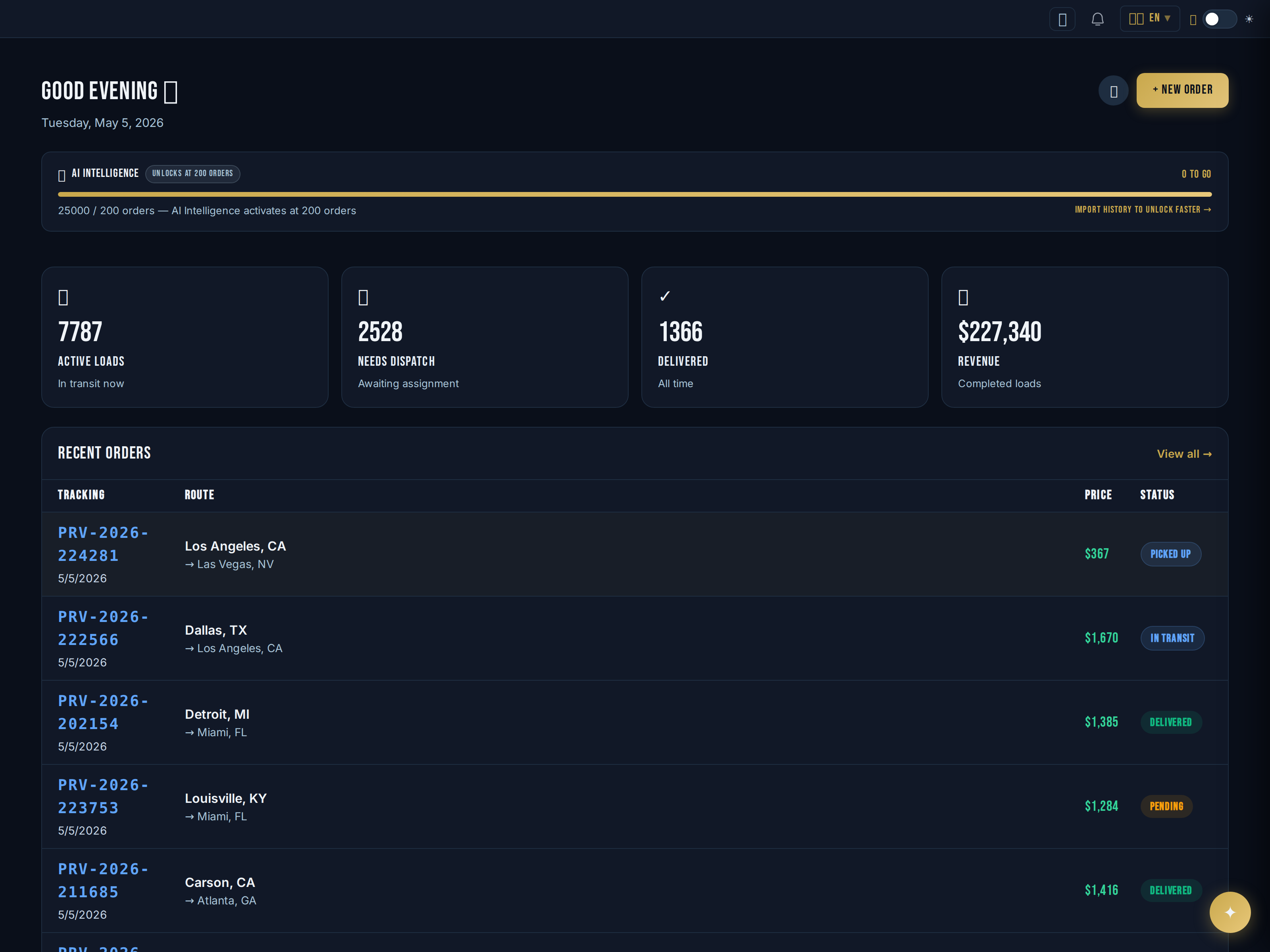Click the waving icon after Good Evening
Screen dimensions: 1270x952
171,92
